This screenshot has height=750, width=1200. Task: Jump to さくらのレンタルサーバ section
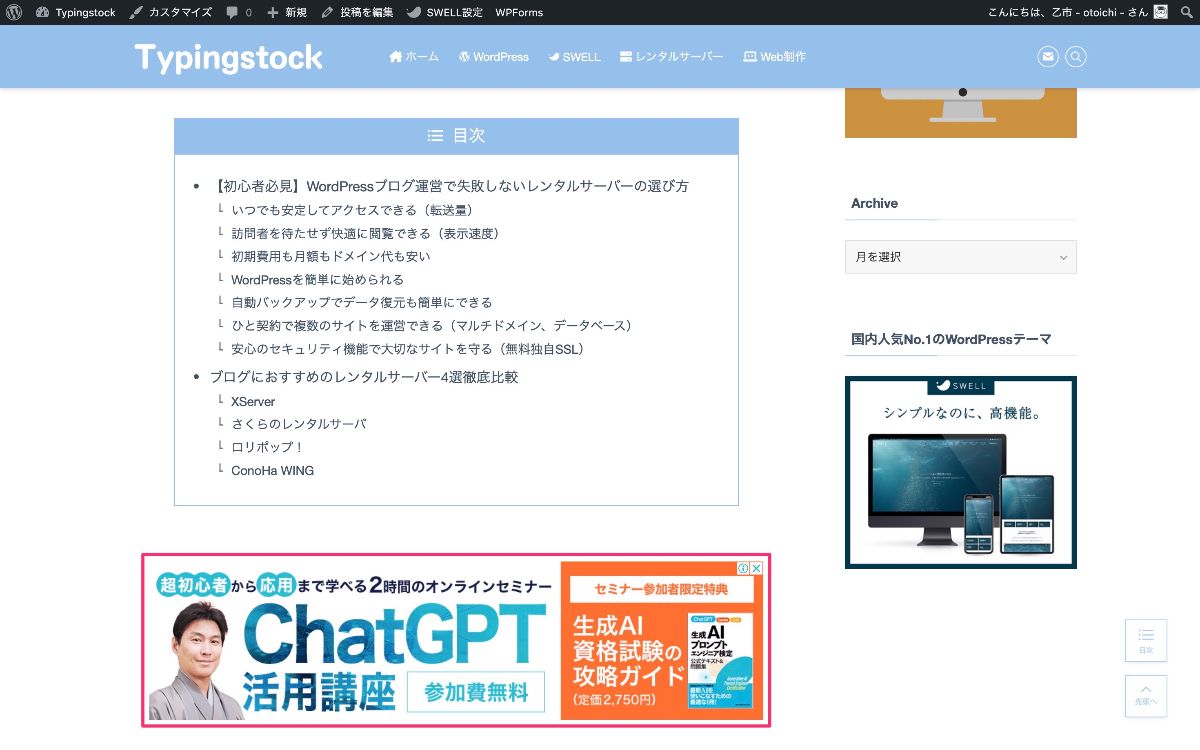pos(299,424)
